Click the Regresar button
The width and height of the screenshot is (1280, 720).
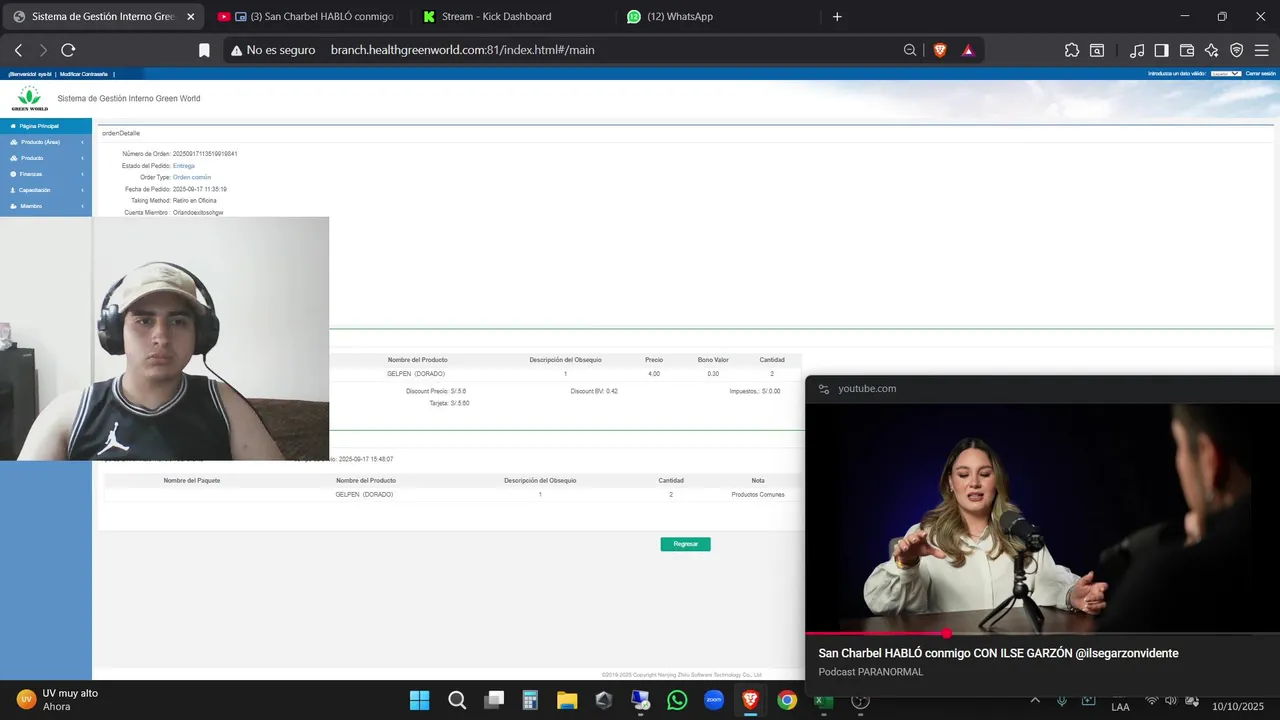(685, 544)
